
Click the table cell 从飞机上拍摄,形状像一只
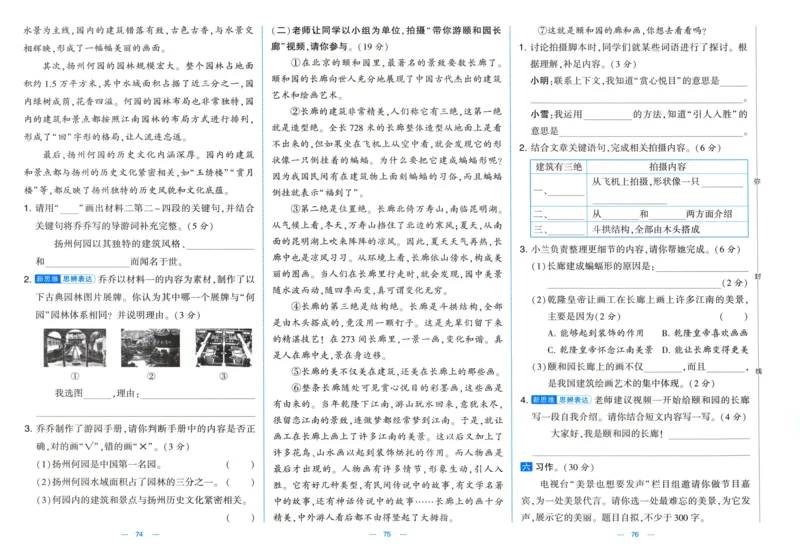click(667, 190)
